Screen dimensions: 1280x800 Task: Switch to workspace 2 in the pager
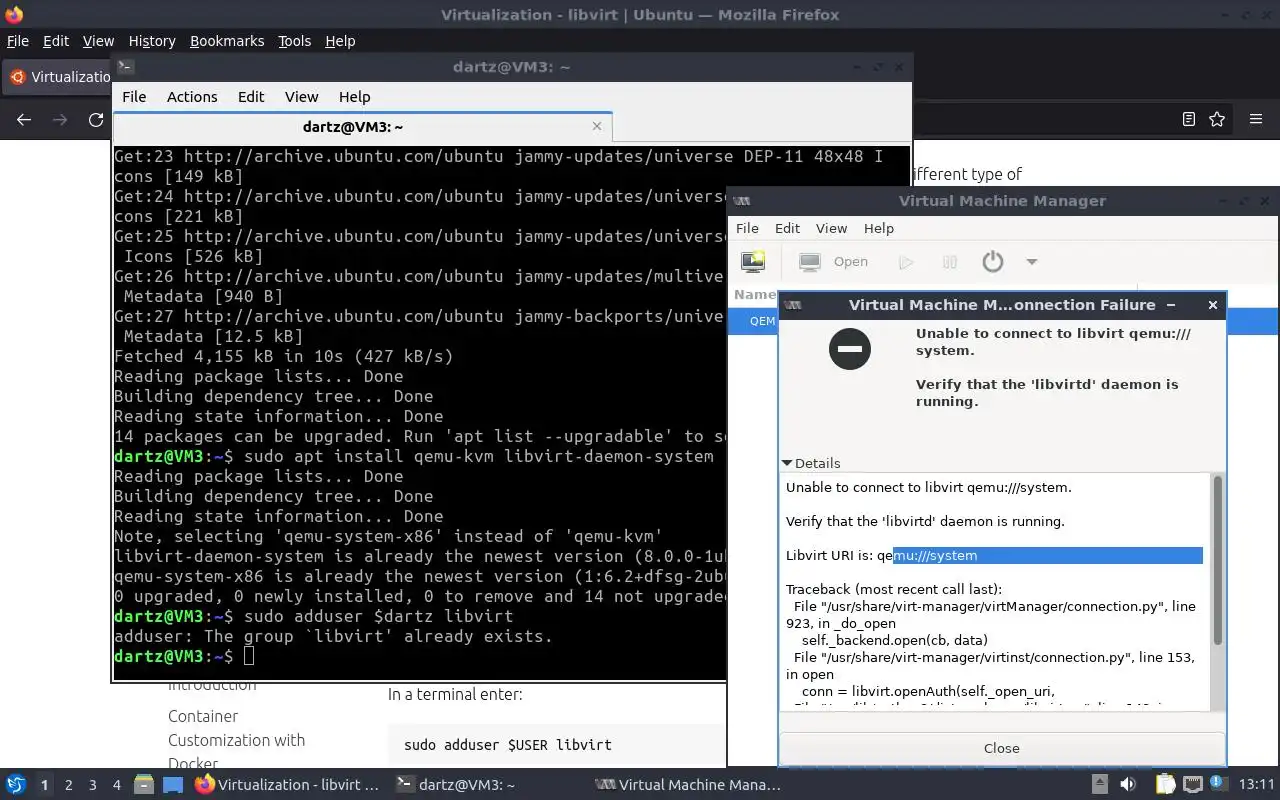pos(68,785)
